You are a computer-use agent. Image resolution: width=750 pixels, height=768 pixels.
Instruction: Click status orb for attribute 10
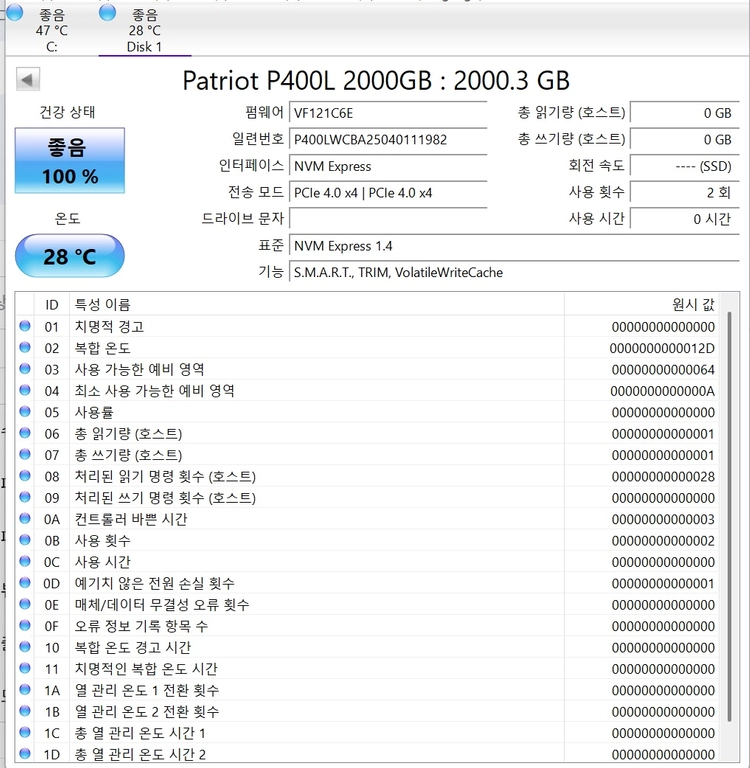(x=25, y=647)
